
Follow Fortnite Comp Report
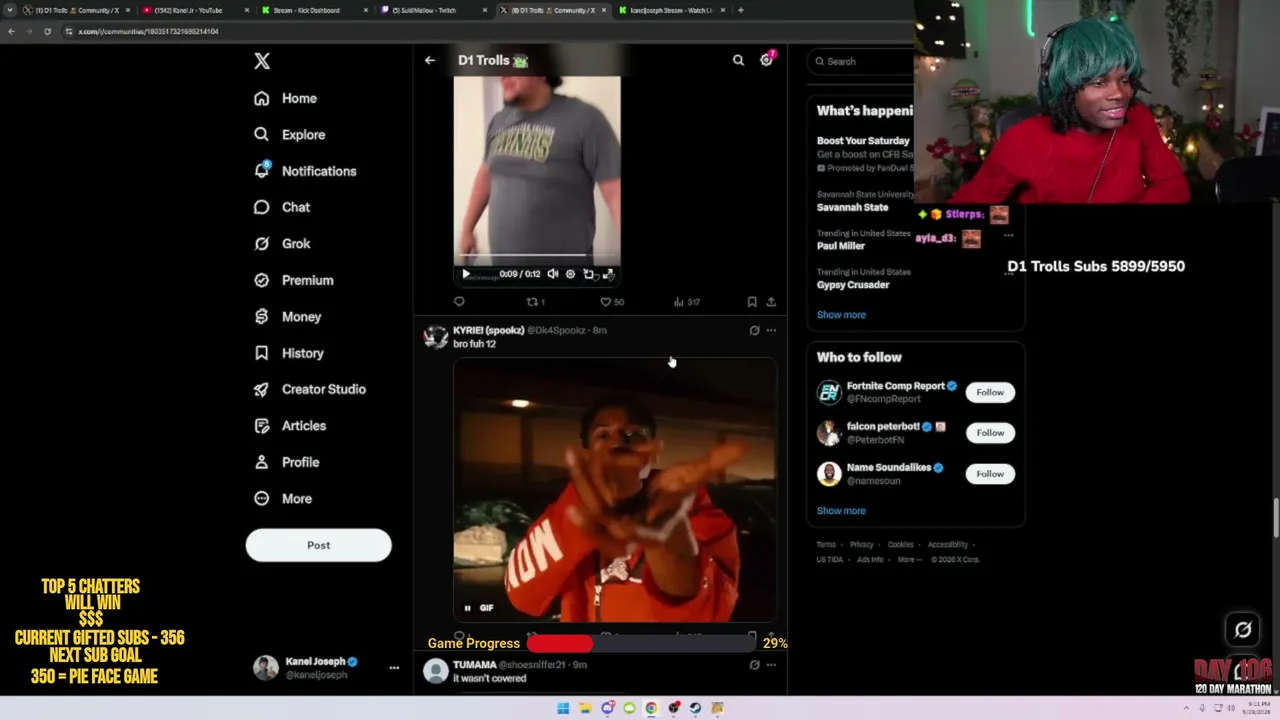pyautogui.click(x=990, y=392)
